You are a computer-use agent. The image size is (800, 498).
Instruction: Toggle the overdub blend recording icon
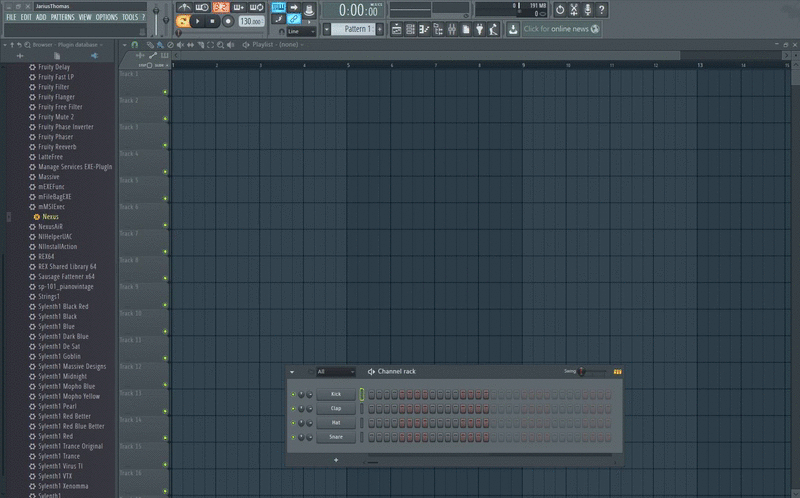pyautogui.click(x=239, y=7)
